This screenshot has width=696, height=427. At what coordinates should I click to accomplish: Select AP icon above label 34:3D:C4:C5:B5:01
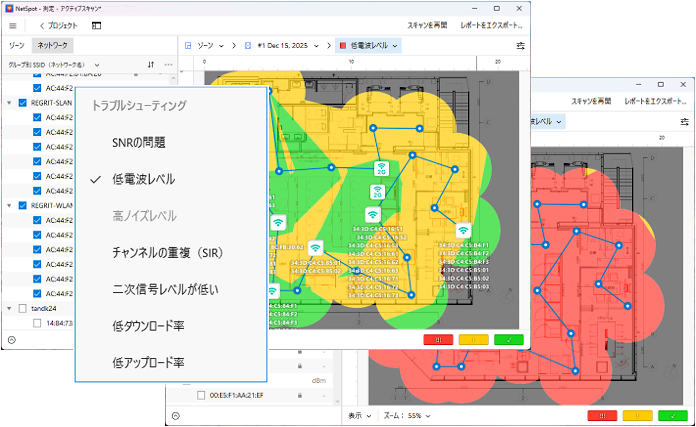coord(316,248)
